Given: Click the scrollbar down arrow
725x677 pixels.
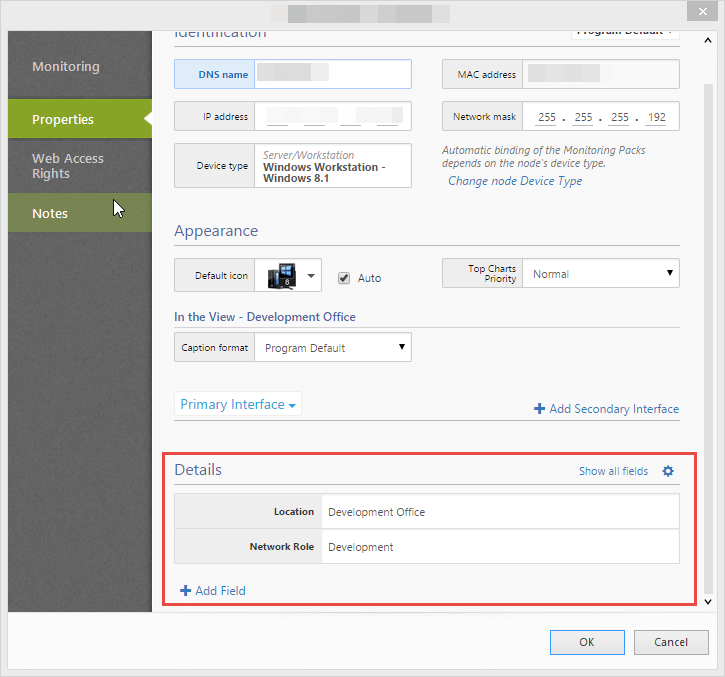Looking at the screenshot, I should click(707, 602).
